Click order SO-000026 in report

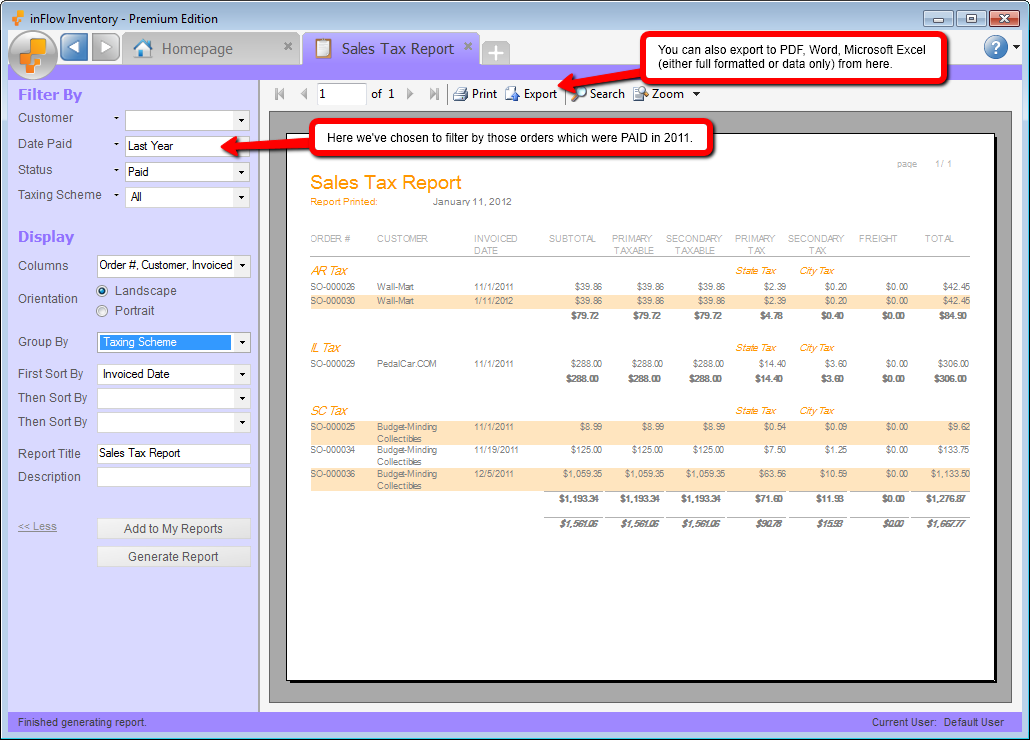point(332,287)
